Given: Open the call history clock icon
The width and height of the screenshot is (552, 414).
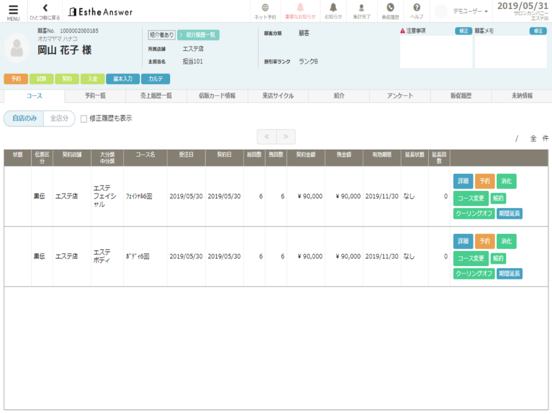Looking at the screenshot, I should pos(390,7).
